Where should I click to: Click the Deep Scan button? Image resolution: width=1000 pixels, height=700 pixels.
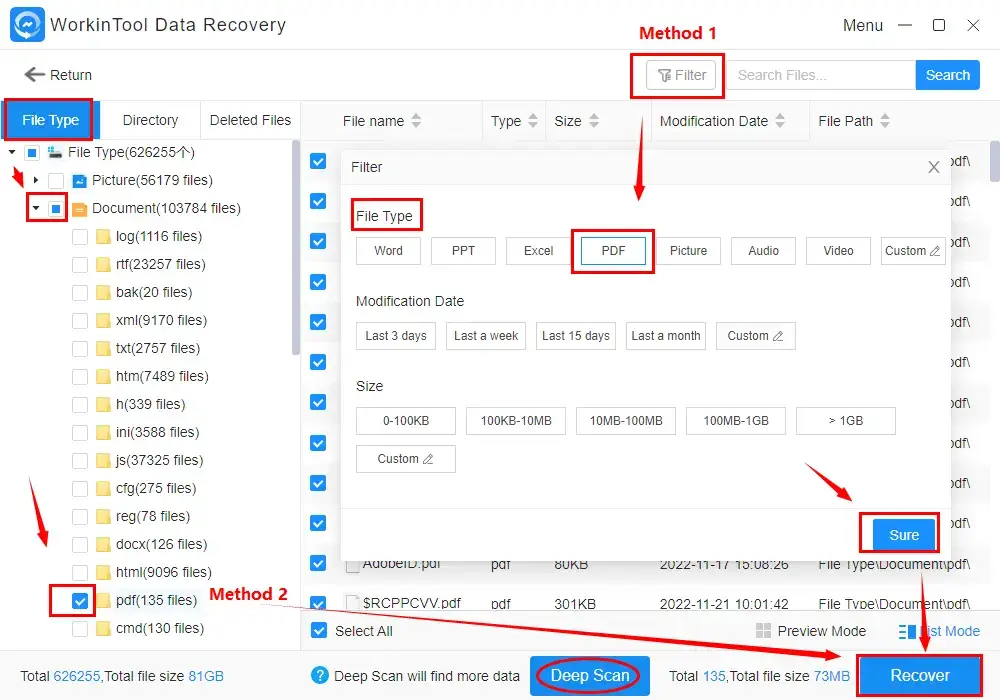[590, 676]
